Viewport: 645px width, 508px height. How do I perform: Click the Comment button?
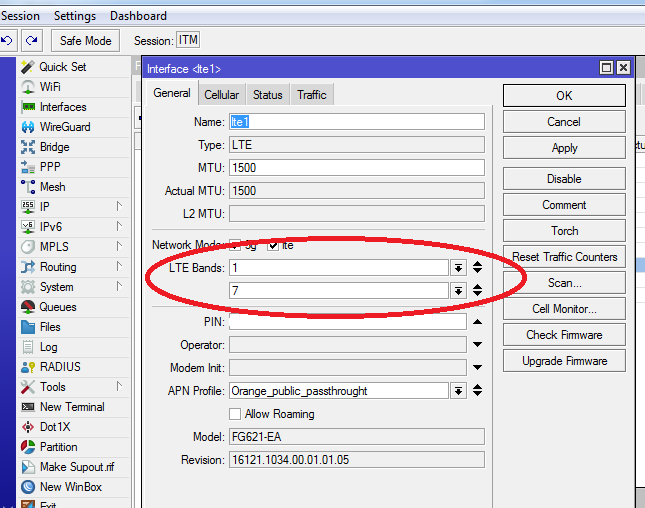(564, 205)
